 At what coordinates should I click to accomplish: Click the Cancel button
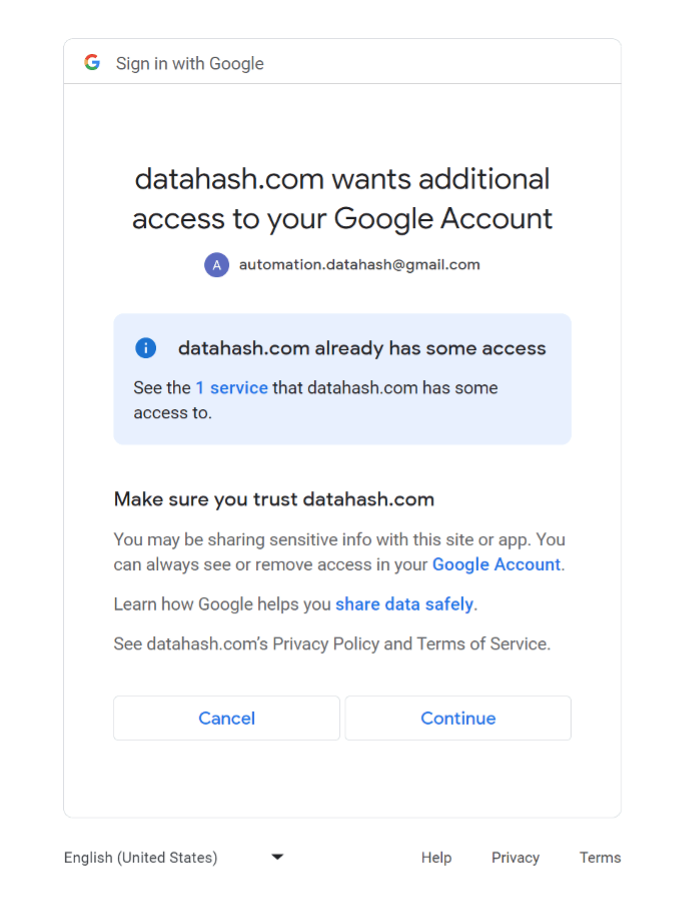point(226,718)
